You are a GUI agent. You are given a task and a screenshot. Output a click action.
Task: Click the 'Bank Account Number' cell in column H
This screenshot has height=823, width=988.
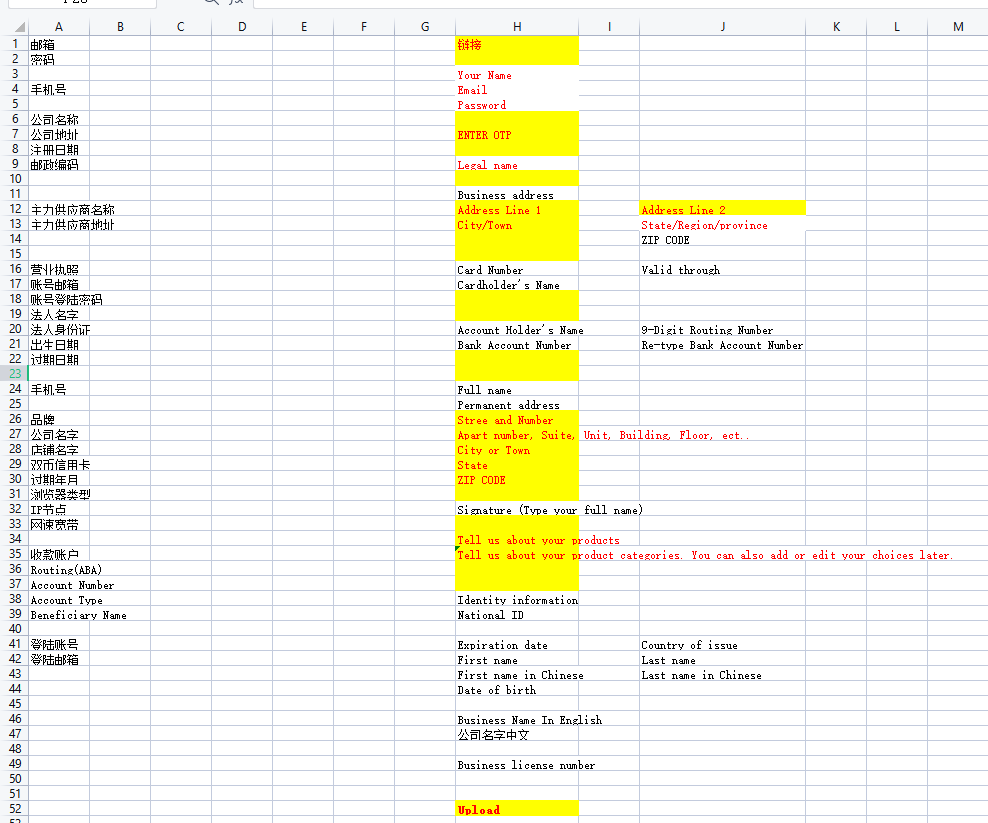click(517, 344)
